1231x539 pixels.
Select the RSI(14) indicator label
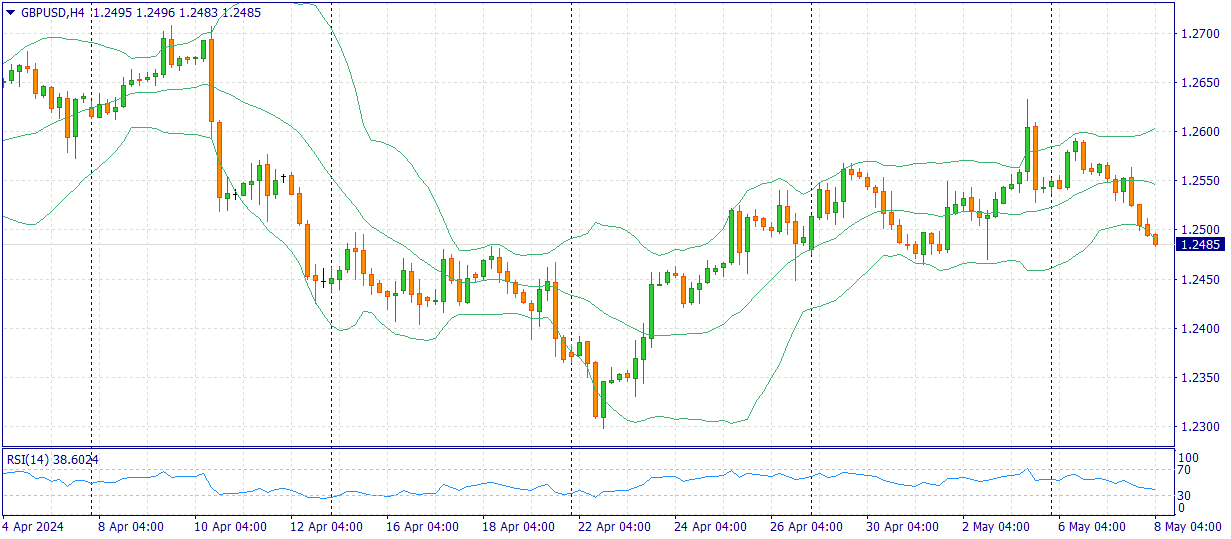(x=53, y=458)
